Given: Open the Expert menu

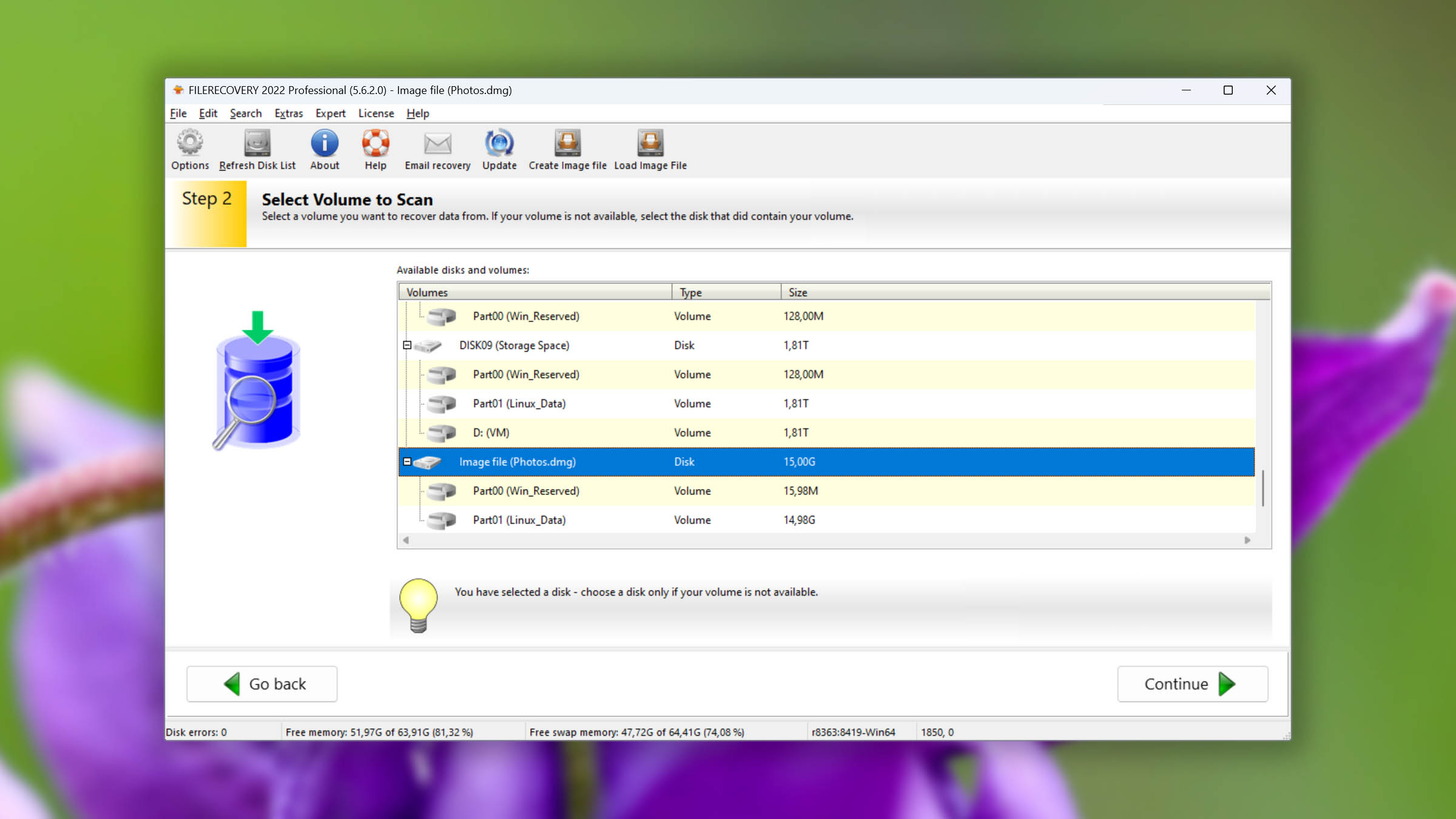Looking at the screenshot, I should coord(330,113).
